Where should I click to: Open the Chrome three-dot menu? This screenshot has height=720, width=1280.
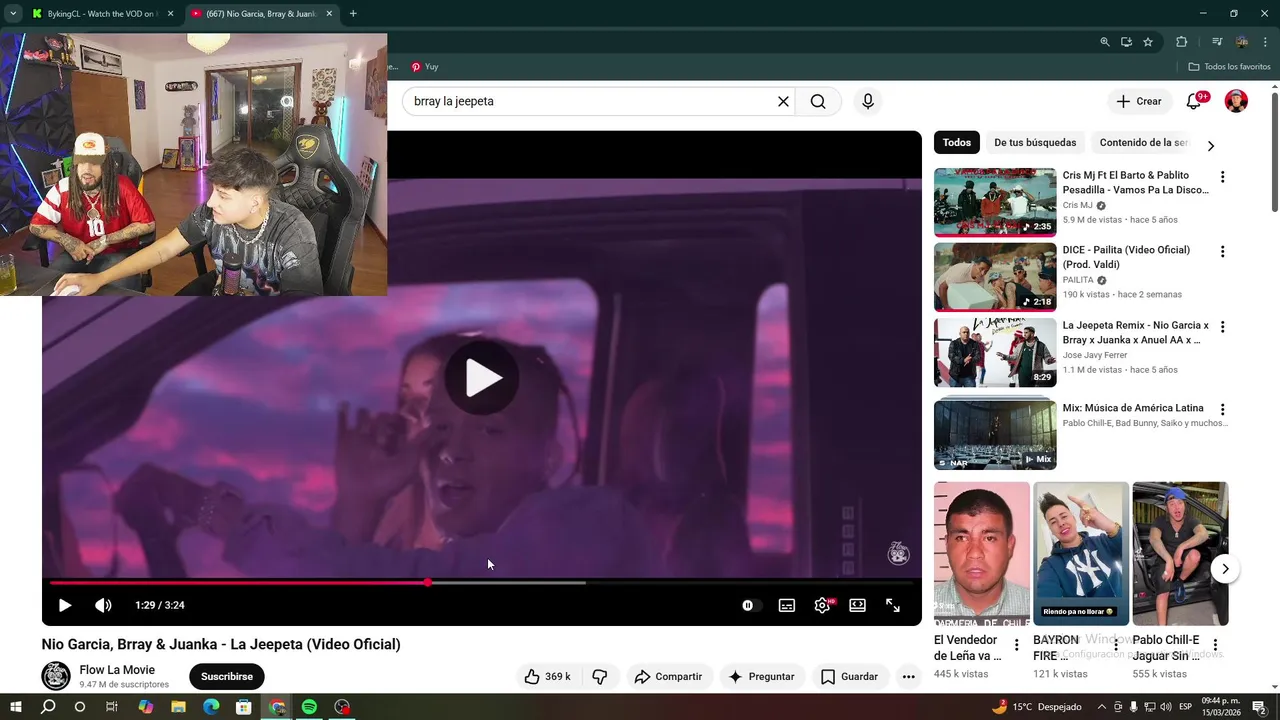[x=1266, y=42]
